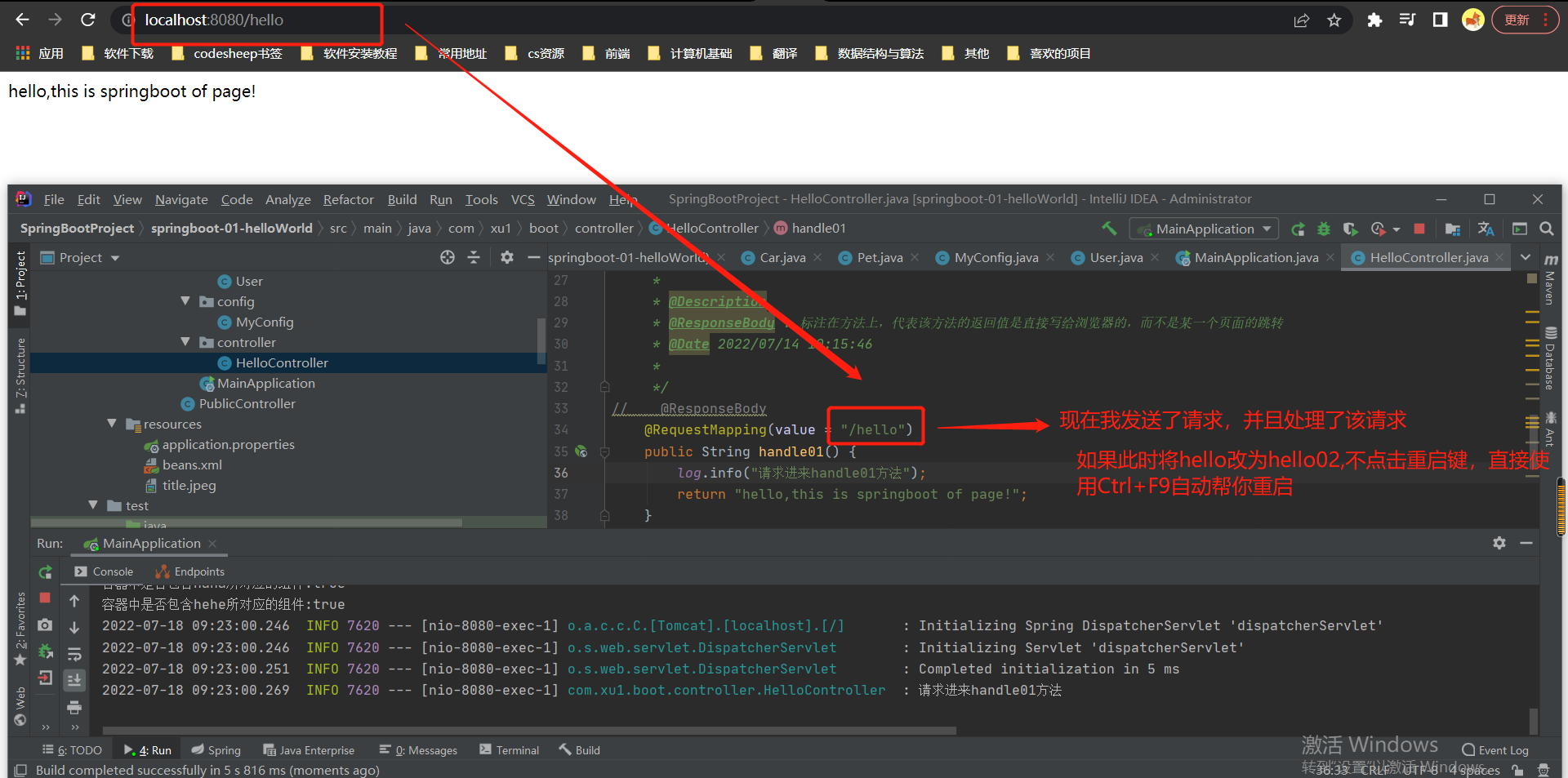Open the File menu
1568x778 pixels.
(x=54, y=199)
